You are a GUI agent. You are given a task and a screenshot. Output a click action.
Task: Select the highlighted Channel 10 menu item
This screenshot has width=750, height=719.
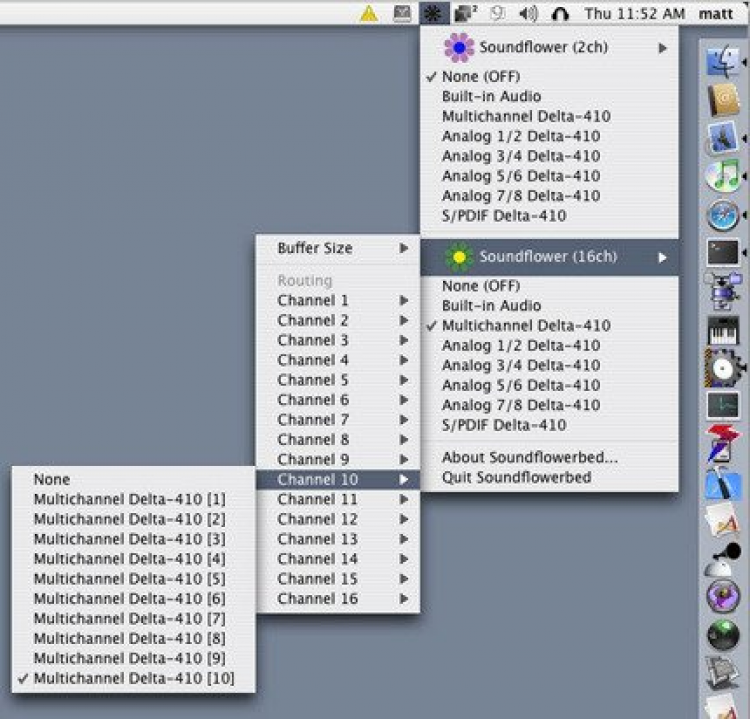[x=338, y=479]
